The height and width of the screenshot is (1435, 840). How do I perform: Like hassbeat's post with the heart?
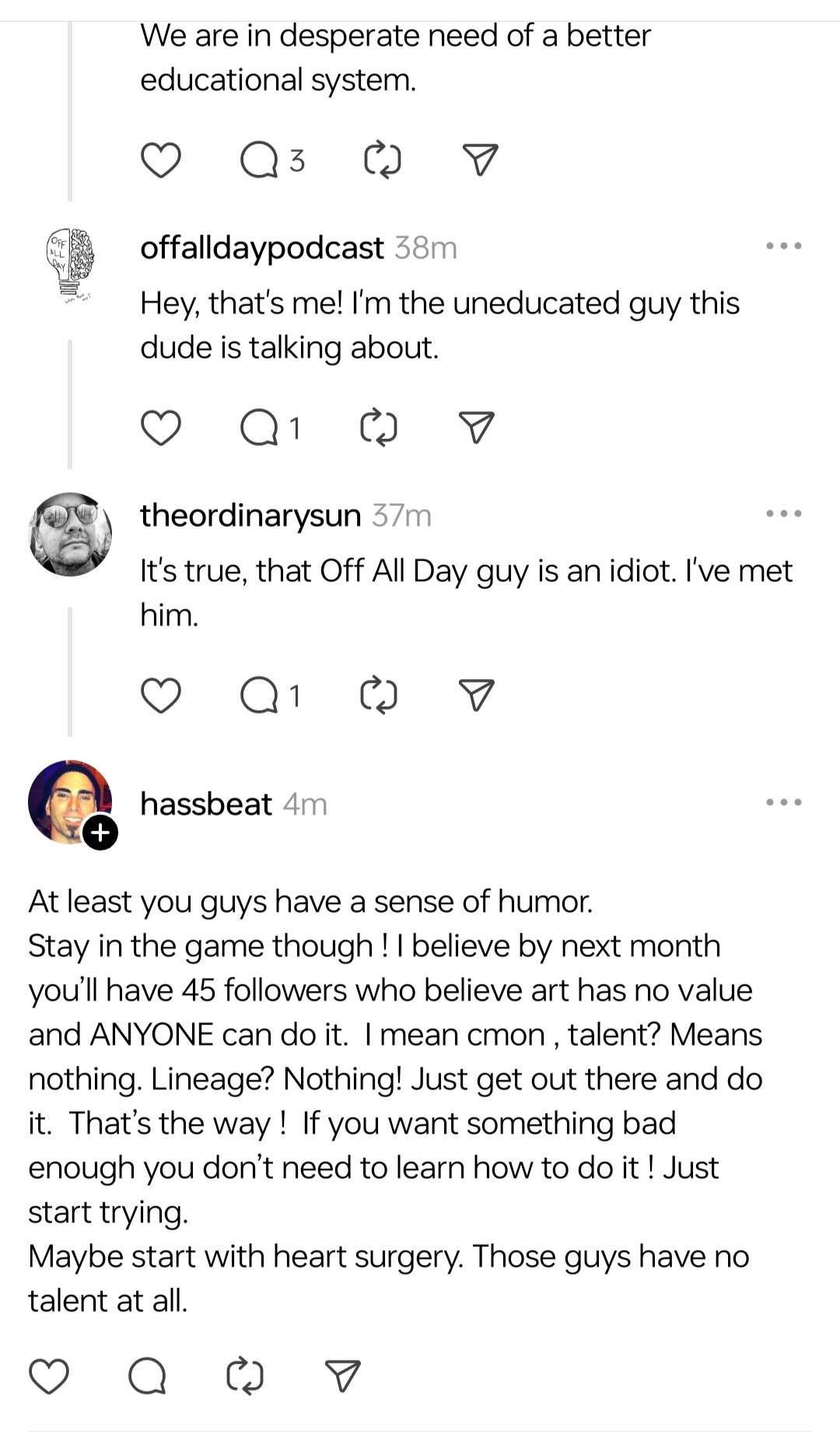click(x=49, y=1376)
